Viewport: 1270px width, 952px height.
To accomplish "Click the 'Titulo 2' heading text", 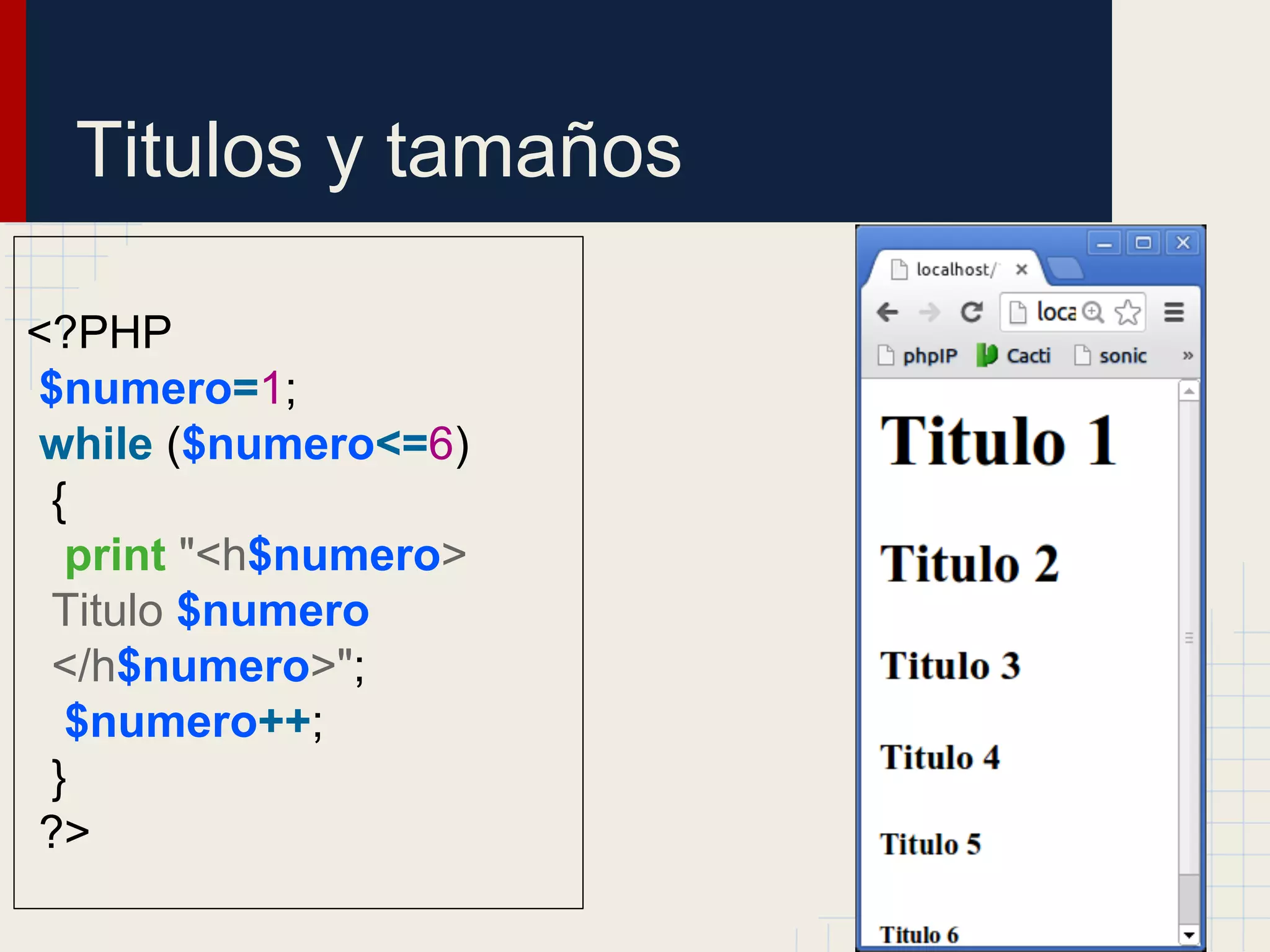I will (969, 564).
